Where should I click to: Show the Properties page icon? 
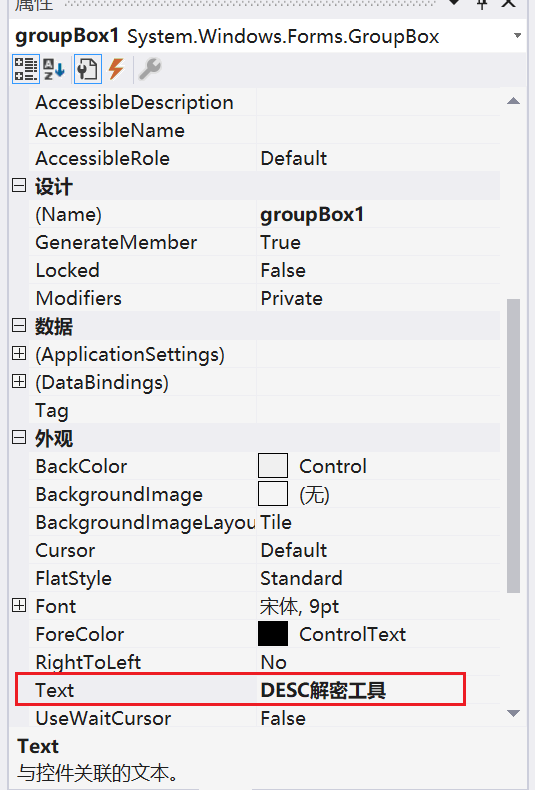coord(88,69)
